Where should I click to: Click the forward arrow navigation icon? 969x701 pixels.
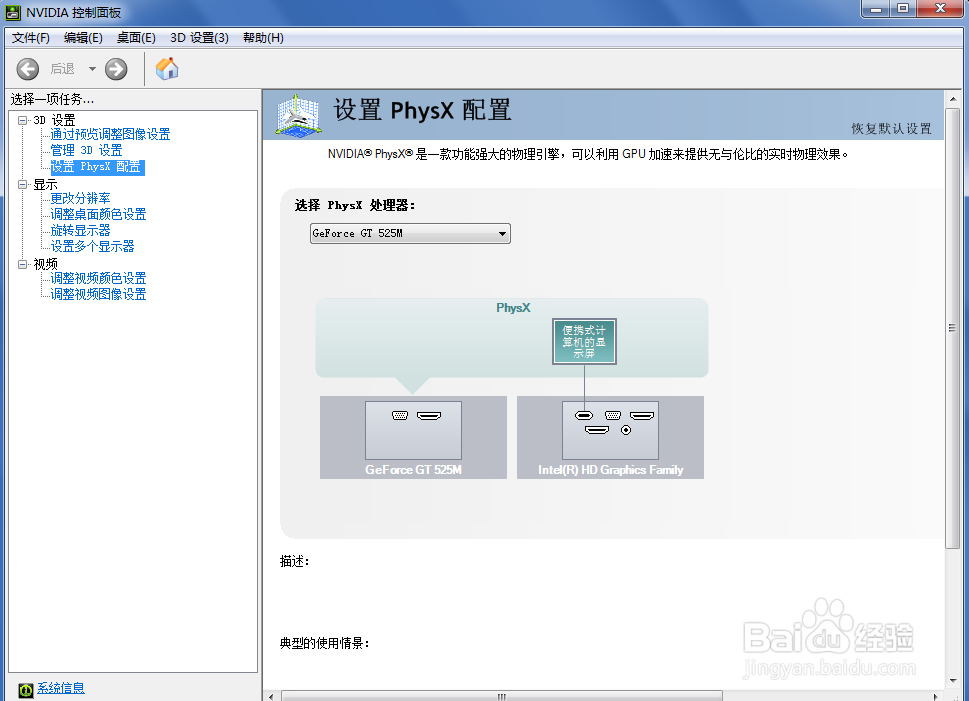coord(116,69)
